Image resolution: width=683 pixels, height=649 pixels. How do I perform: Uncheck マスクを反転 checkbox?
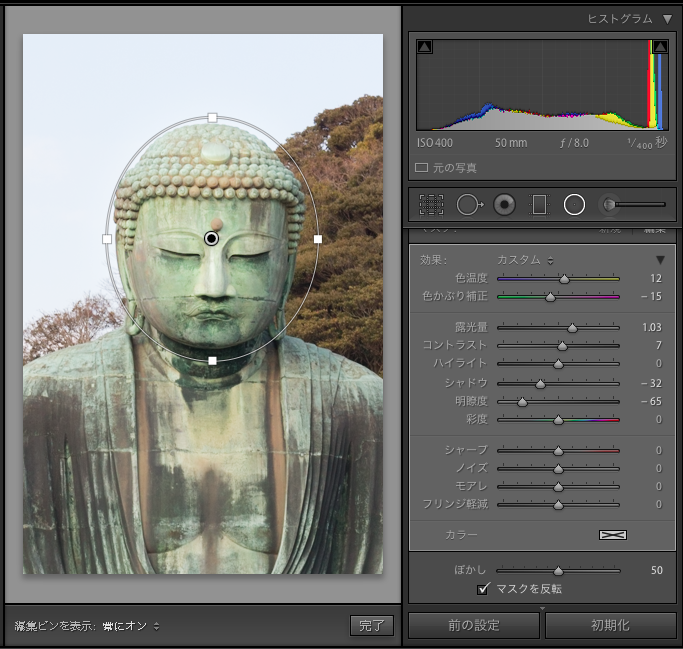point(483,589)
